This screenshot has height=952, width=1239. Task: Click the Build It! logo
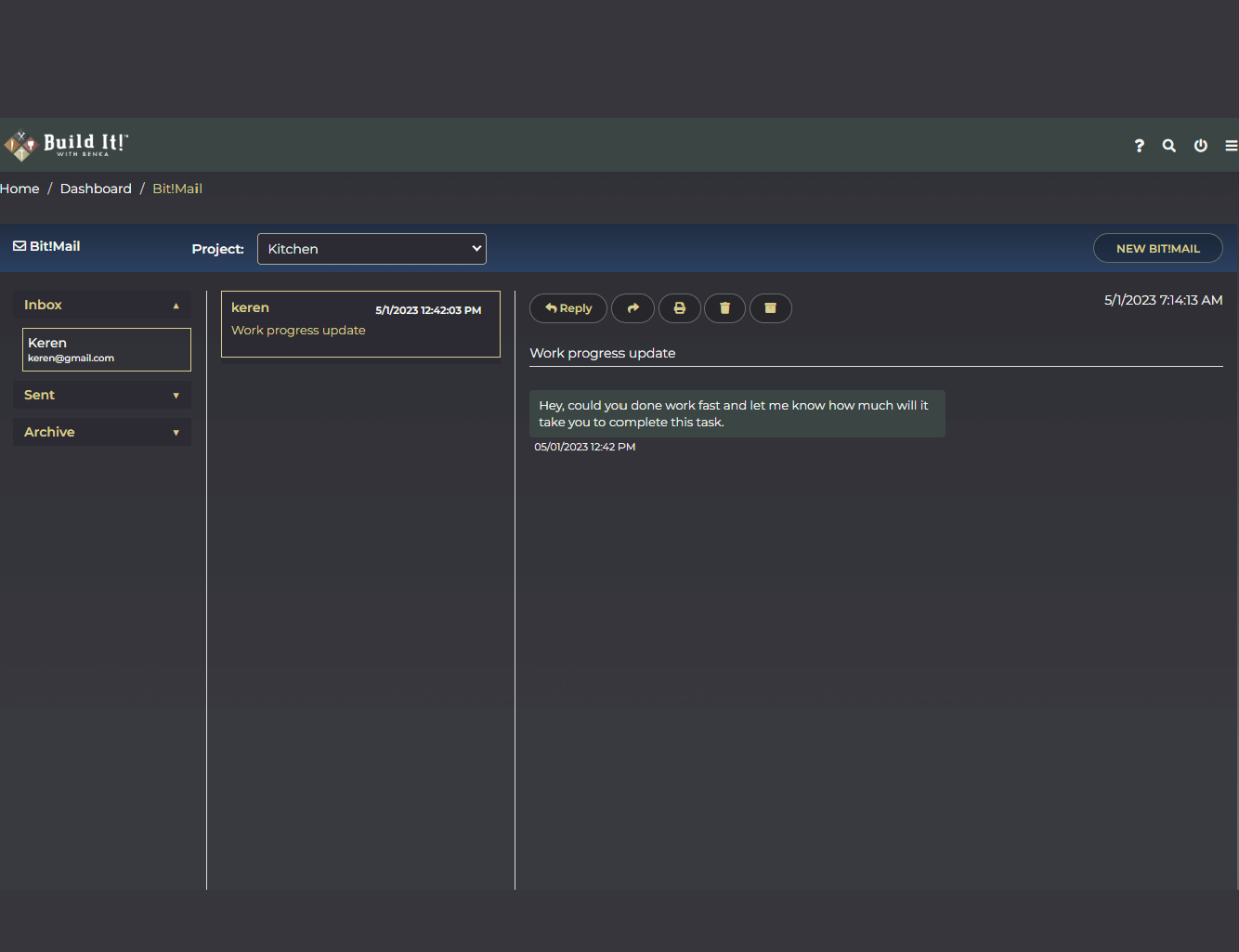(x=67, y=145)
